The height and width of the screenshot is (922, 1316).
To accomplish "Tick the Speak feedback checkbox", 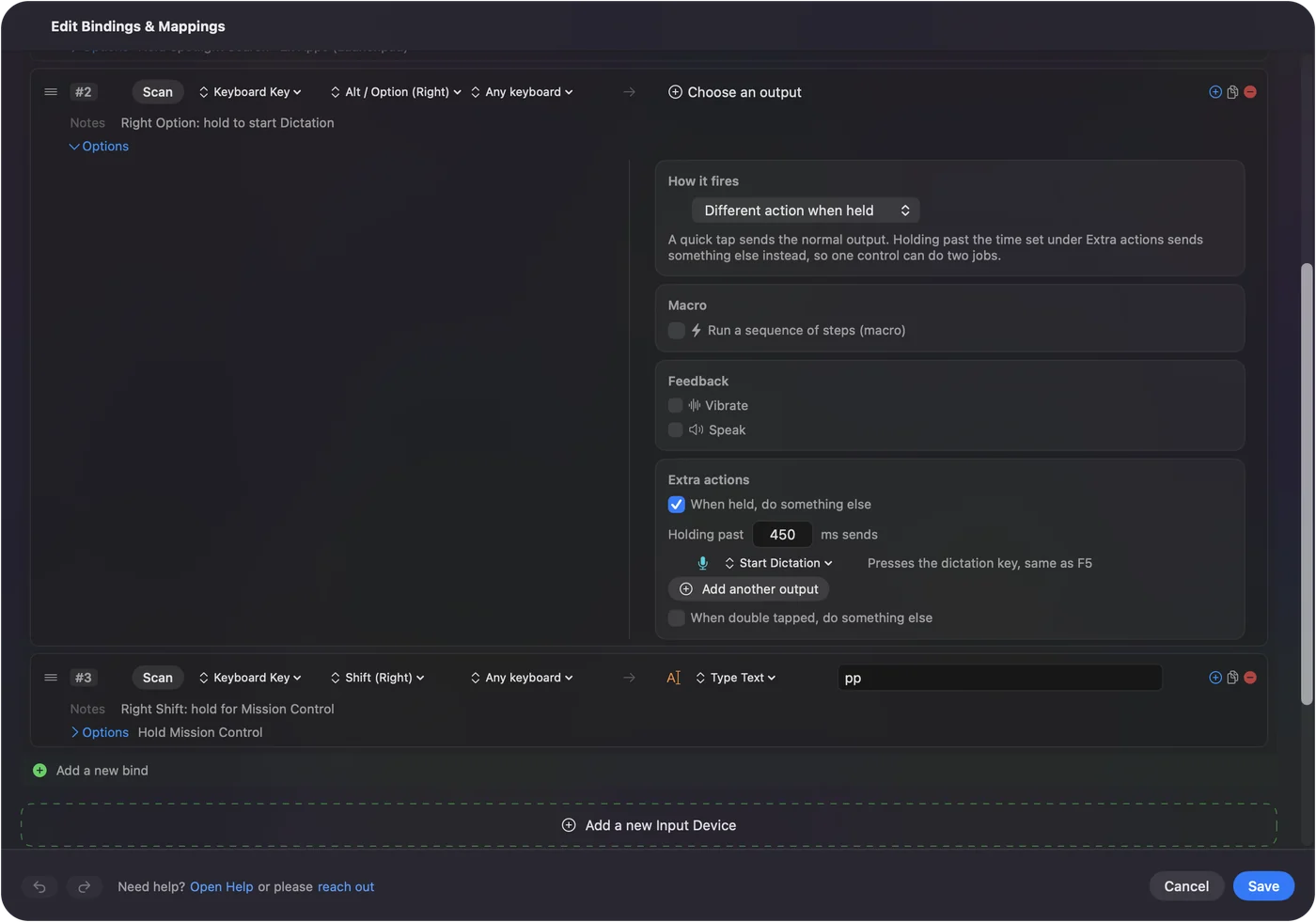I will click(675, 430).
